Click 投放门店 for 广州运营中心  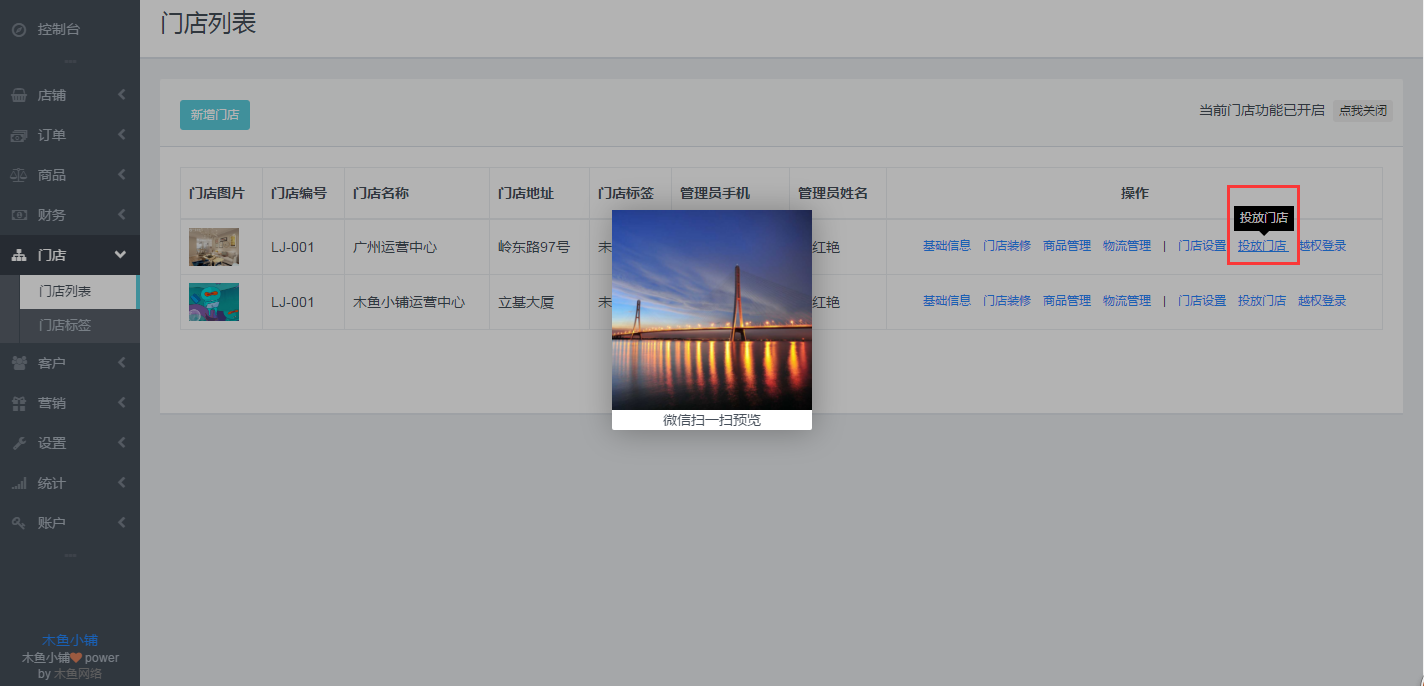(1262, 246)
